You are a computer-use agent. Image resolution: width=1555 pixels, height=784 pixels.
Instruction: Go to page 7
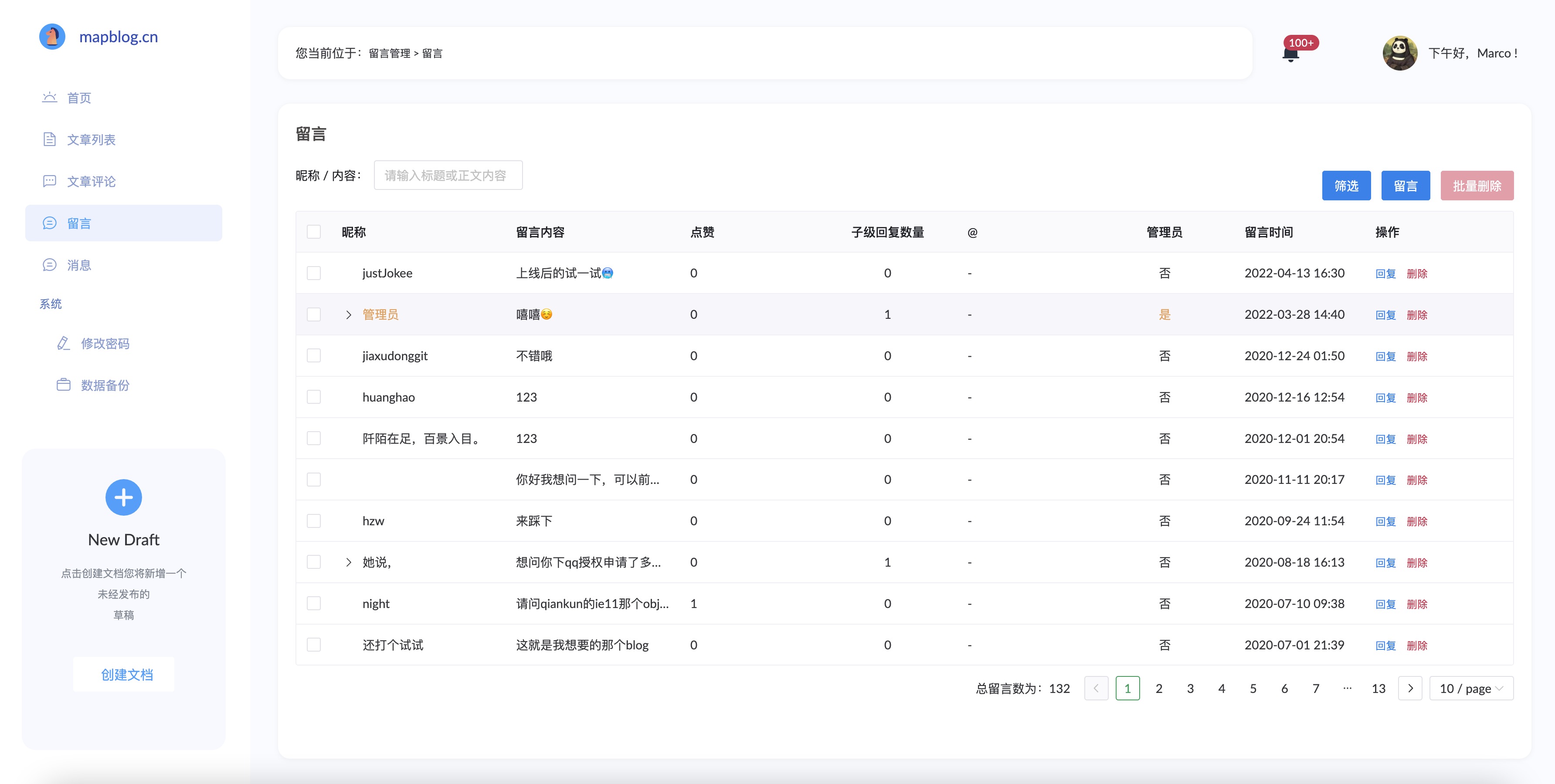point(1316,688)
